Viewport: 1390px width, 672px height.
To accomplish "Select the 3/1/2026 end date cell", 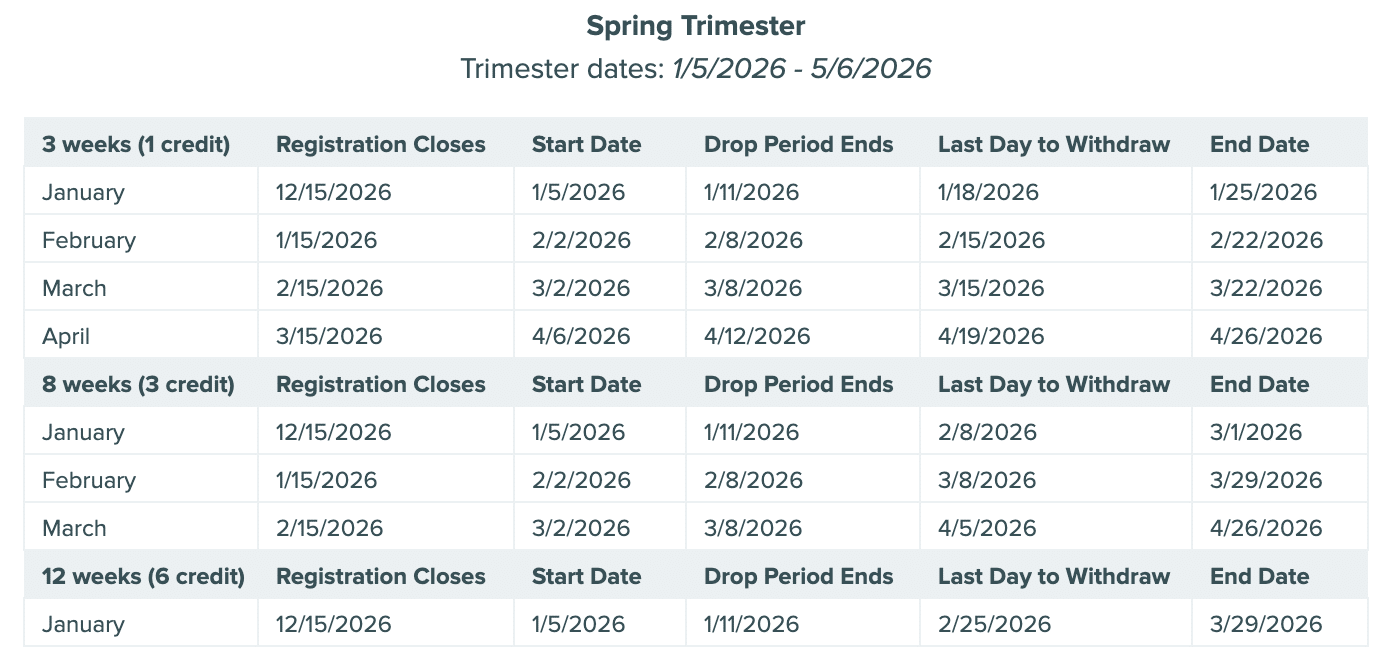I will coord(1256,433).
